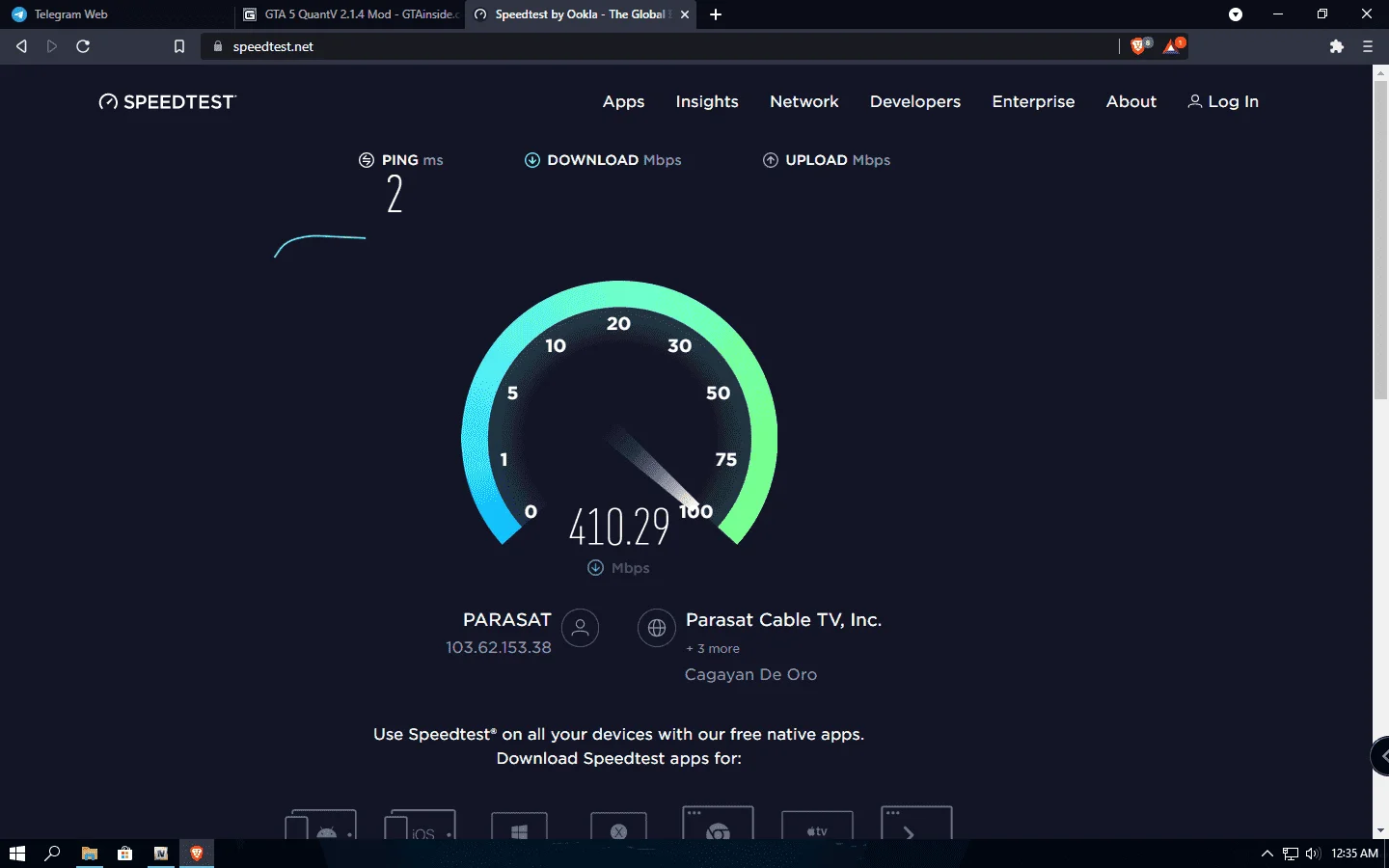Open the Windows Start menu
This screenshot has width=1389, height=868.
(16, 854)
